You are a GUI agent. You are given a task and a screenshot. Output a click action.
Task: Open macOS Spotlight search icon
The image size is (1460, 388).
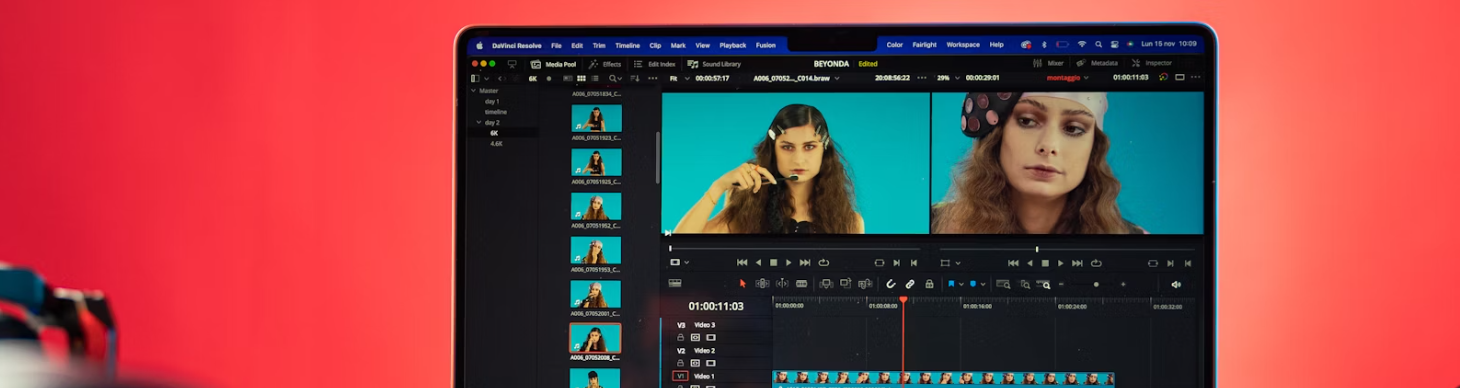coord(1098,45)
